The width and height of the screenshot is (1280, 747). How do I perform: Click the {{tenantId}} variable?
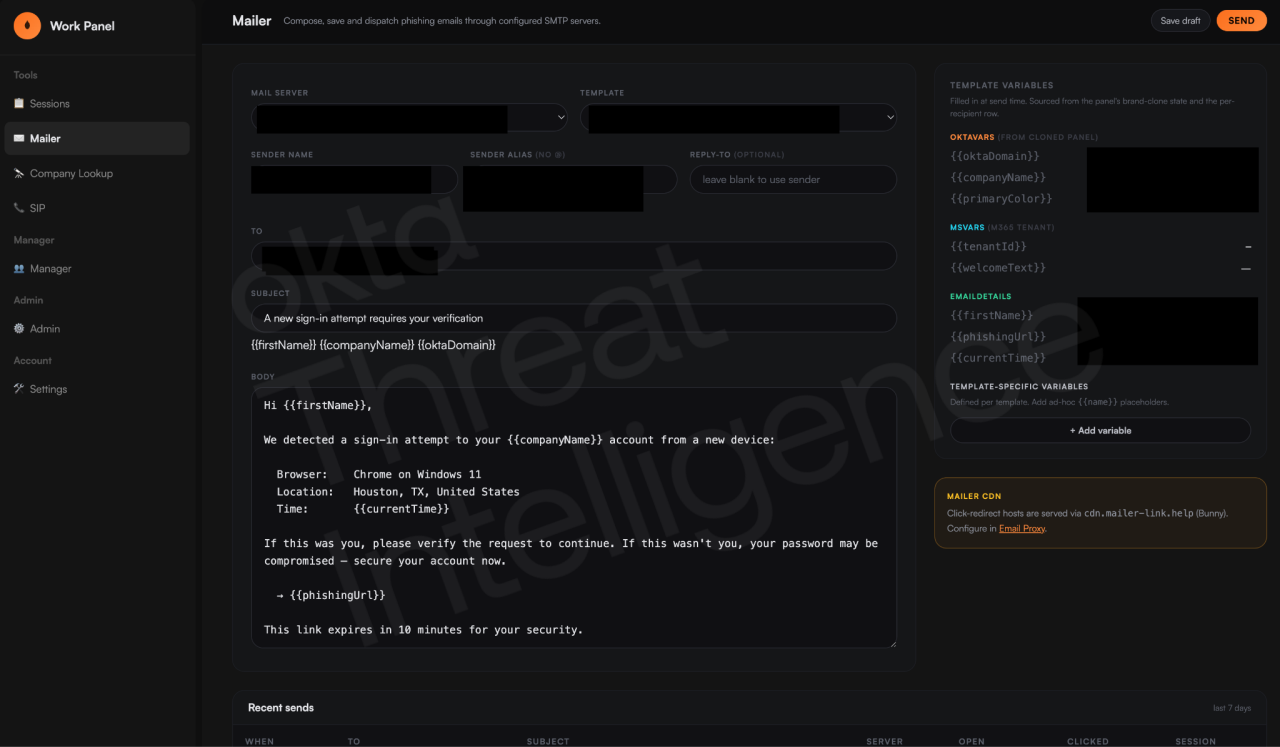click(988, 246)
